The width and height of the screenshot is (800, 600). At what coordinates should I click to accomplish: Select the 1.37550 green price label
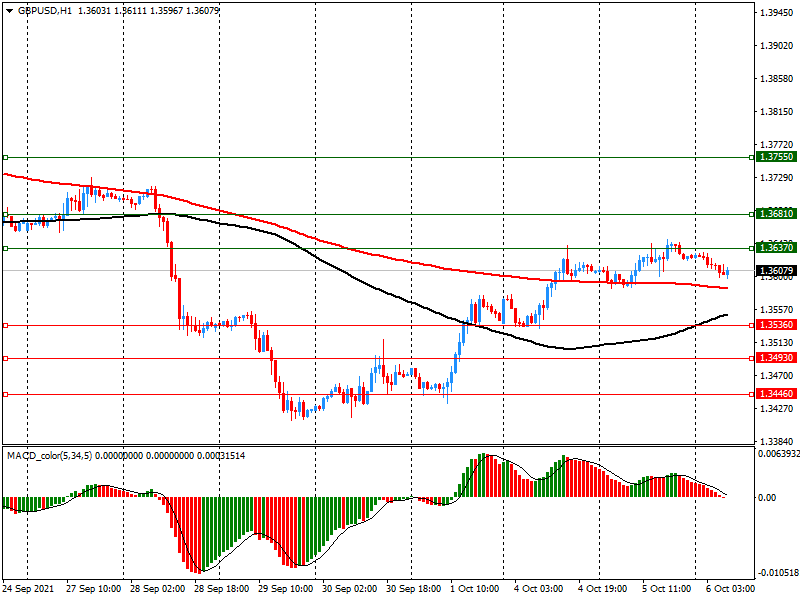777,157
